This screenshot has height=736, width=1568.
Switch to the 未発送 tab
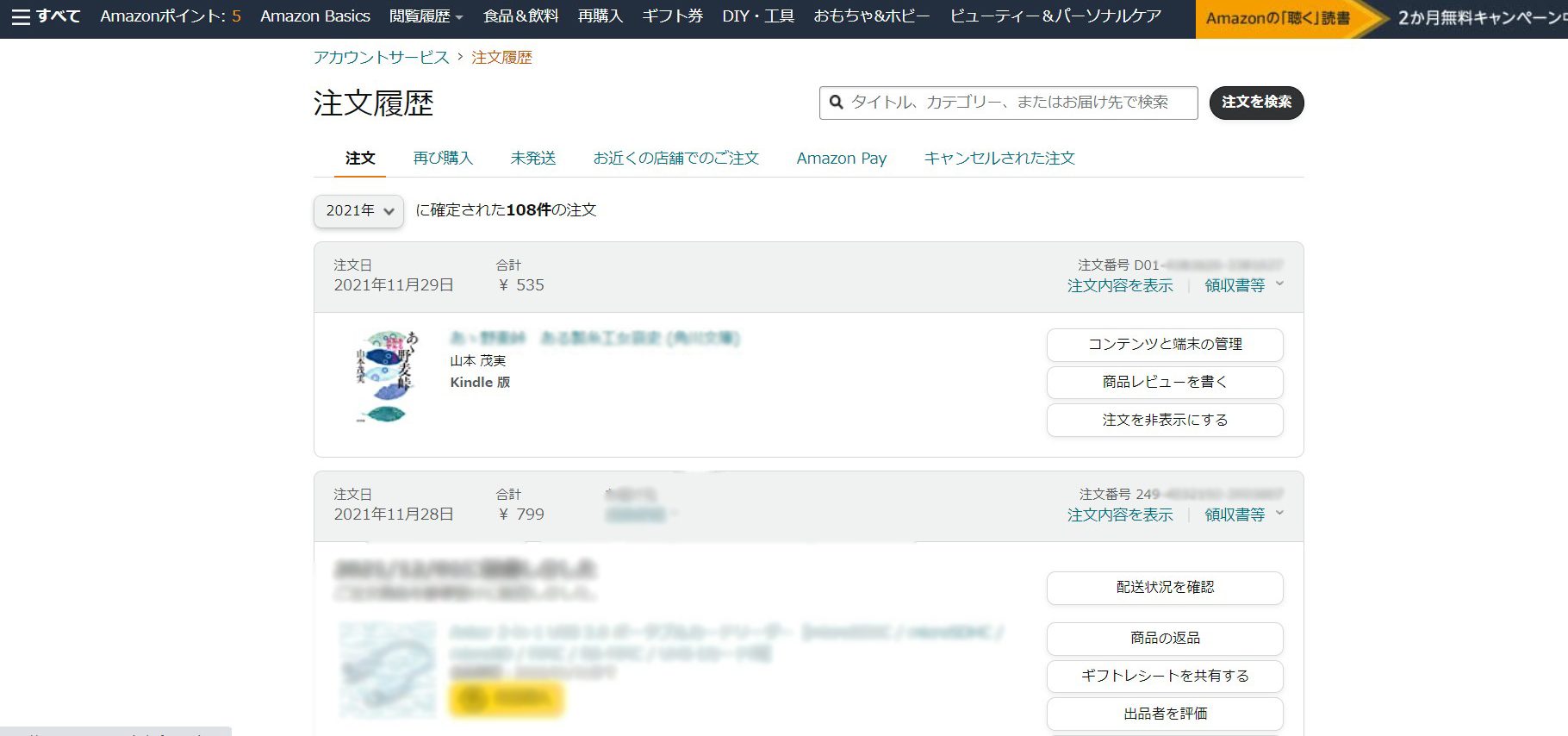click(x=532, y=159)
